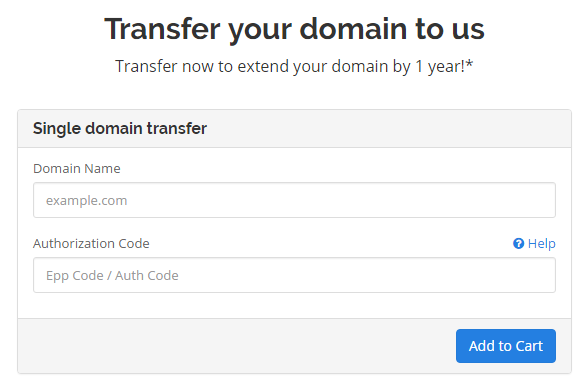The image size is (588, 392).
Task: Focus the Domain Name input field
Action: point(294,200)
